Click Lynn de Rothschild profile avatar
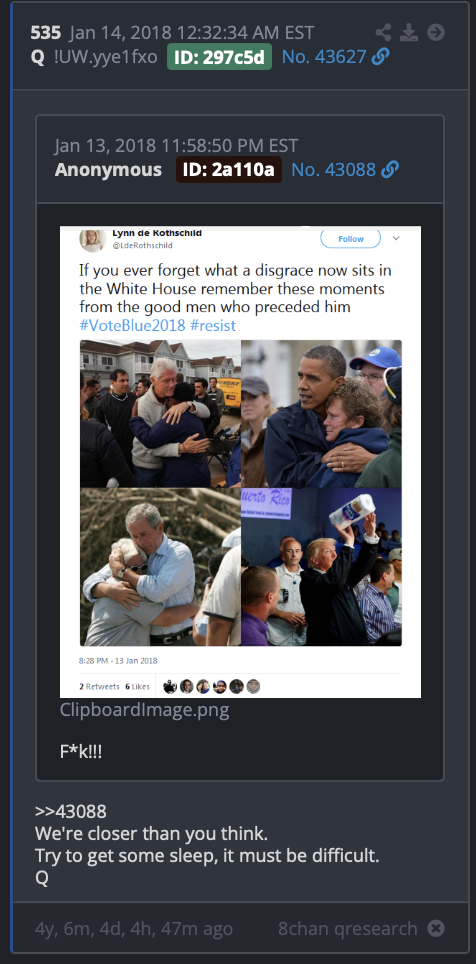The image size is (476, 964). 92,239
